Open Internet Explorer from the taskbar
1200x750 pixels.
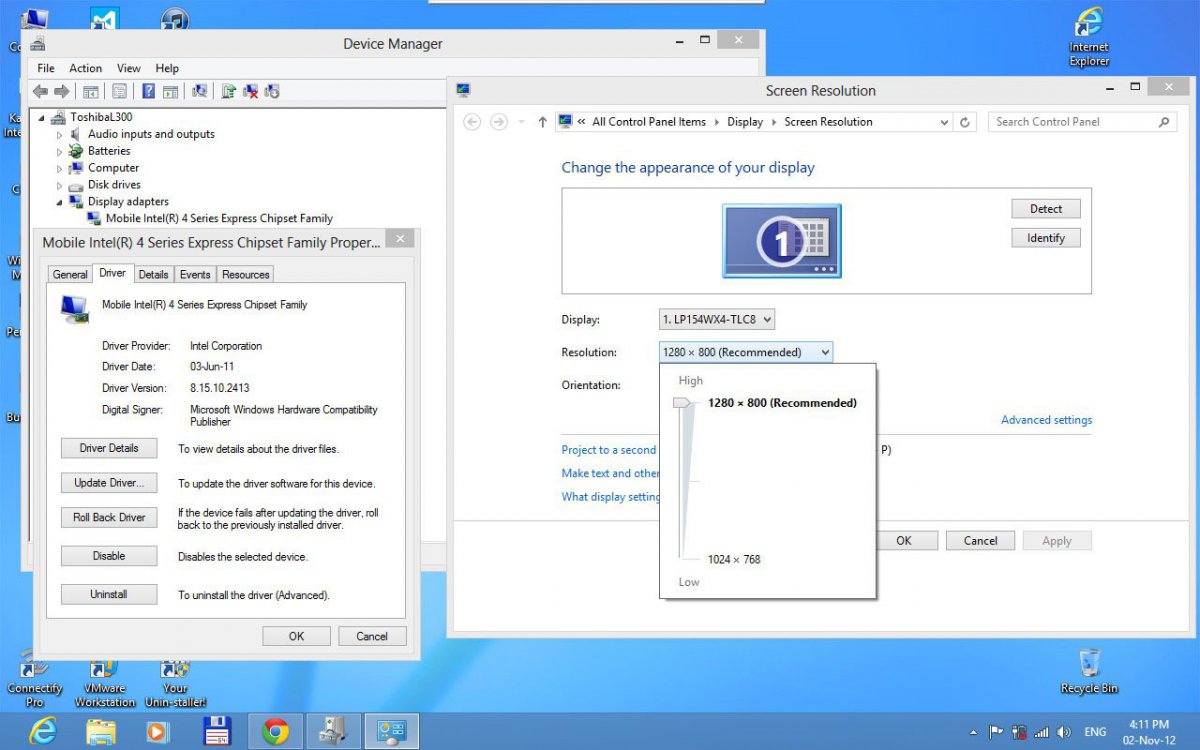pyautogui.click(x=42, y=731)
